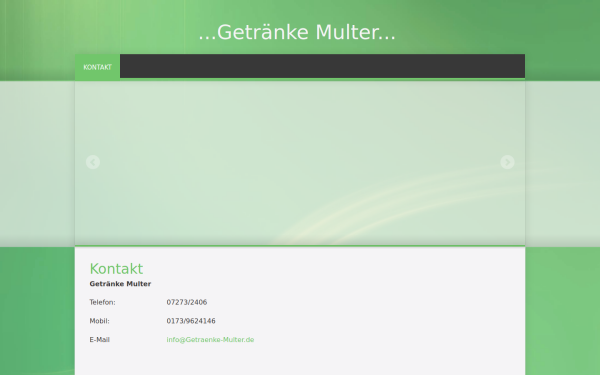
Task: Select the phone number 07273/2406
Action: point(187,302)
